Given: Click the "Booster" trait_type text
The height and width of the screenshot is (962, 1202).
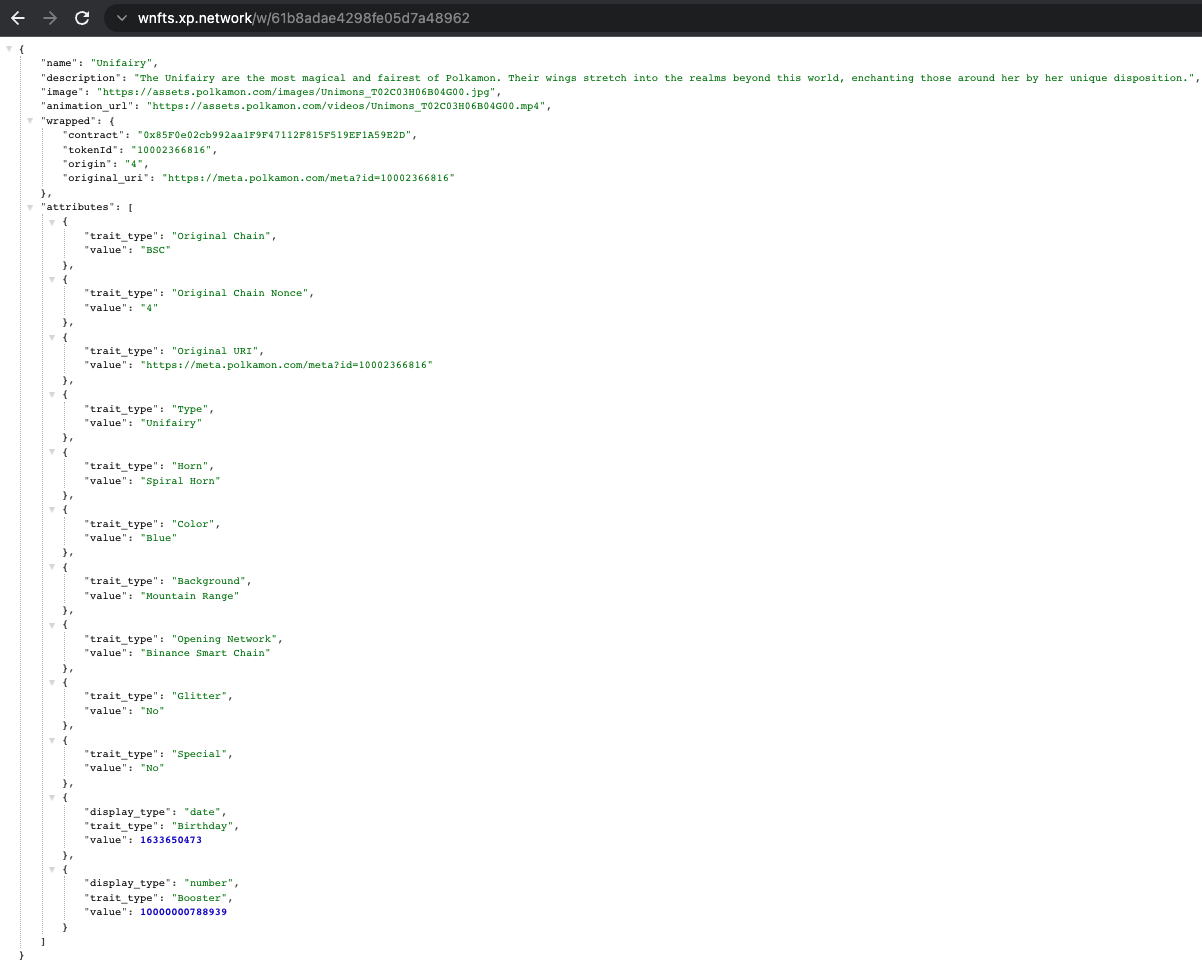Looking at the screenshot, I should 201,898.
